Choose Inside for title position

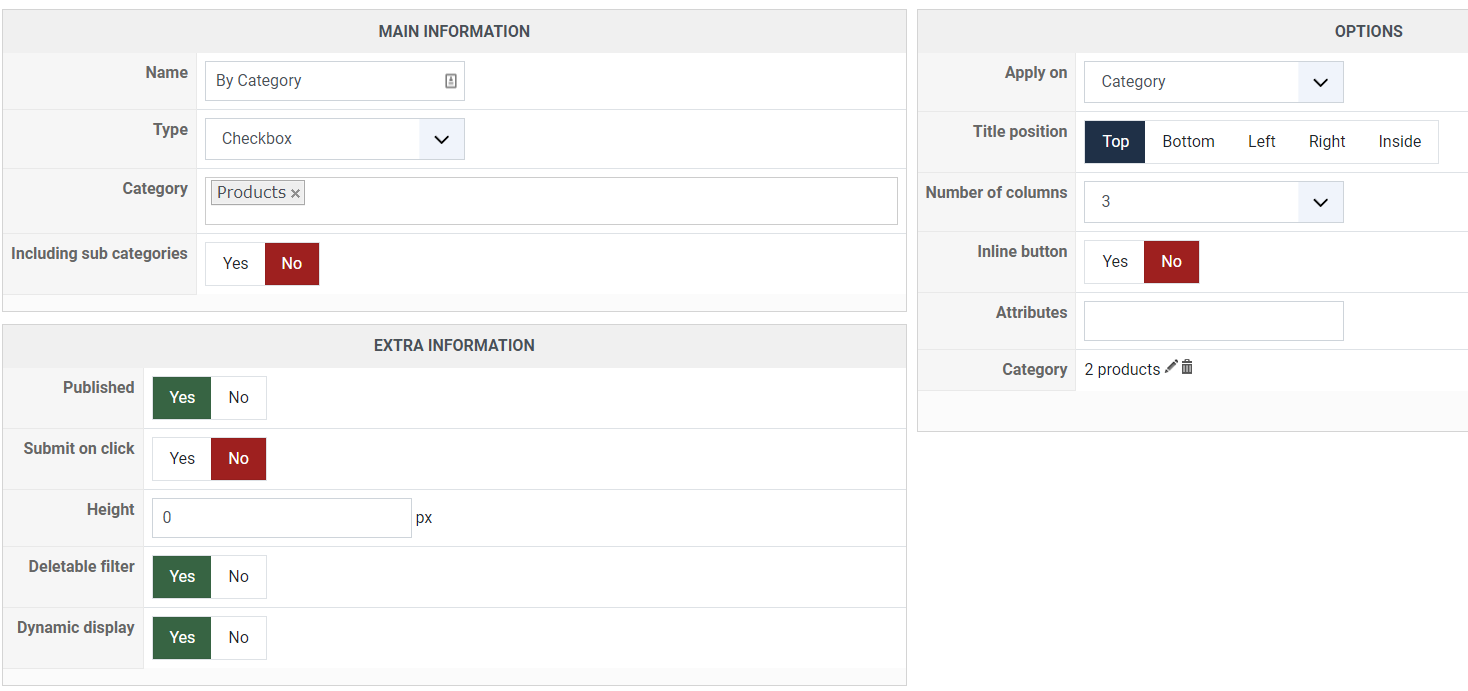click(1399, 142)
